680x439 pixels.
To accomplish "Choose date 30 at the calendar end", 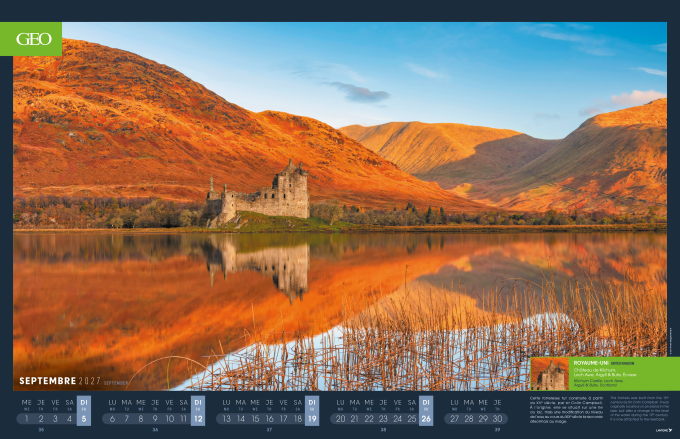I will click(497, 419).
